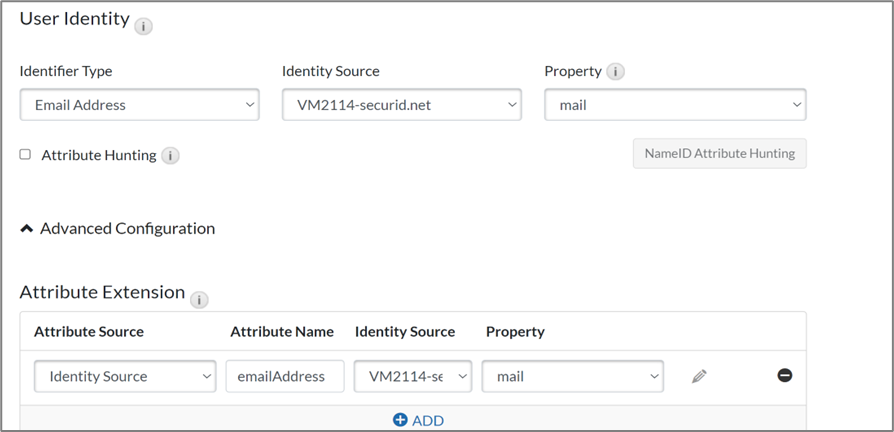Collapse the Advanced Configuration section
The height and width of the screenshot is (432, 894).
(x=27, y=229)
